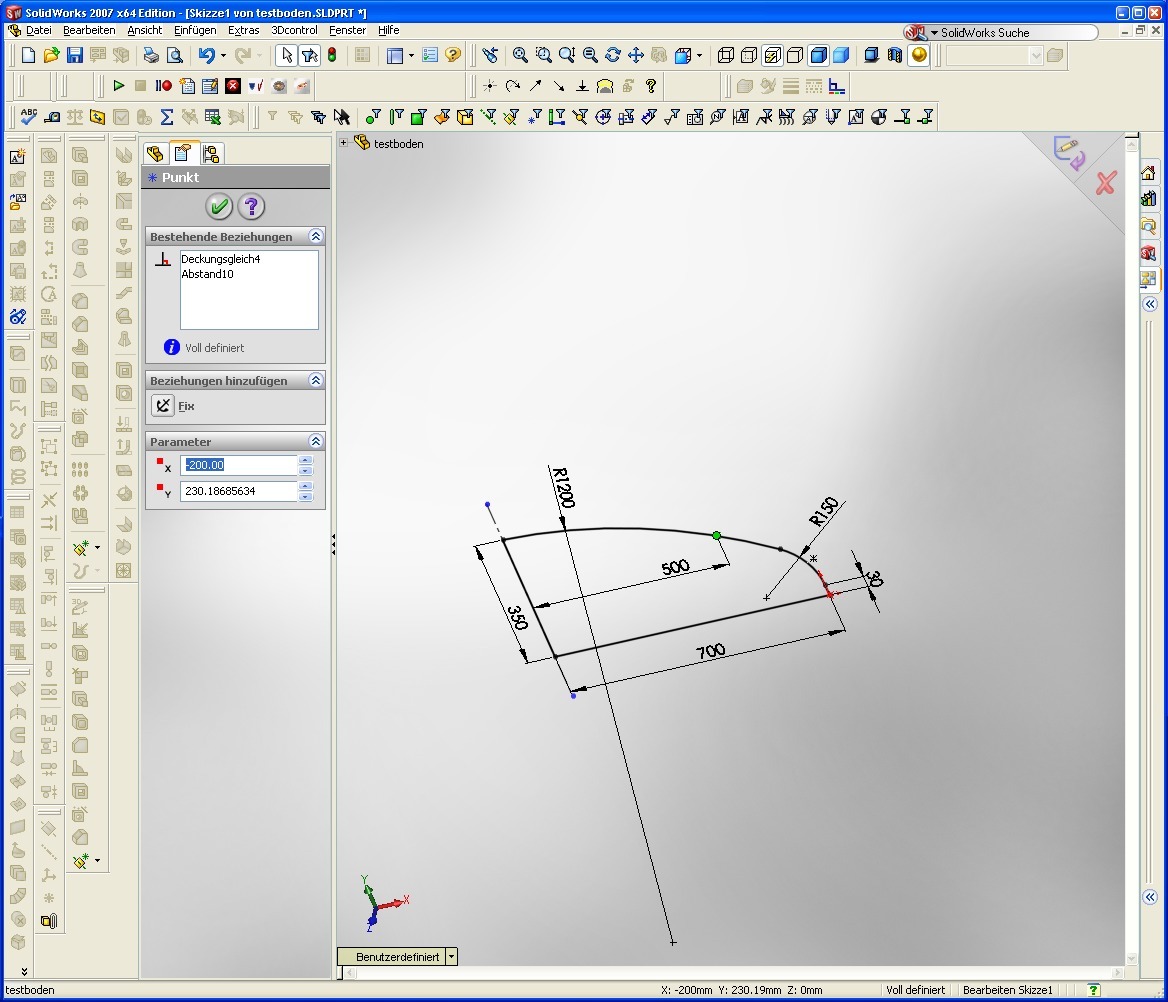This screenshot has height=1002, width=1168.
Task: Toggle the hidden lines visible display mode
Action: pos(749,56)
